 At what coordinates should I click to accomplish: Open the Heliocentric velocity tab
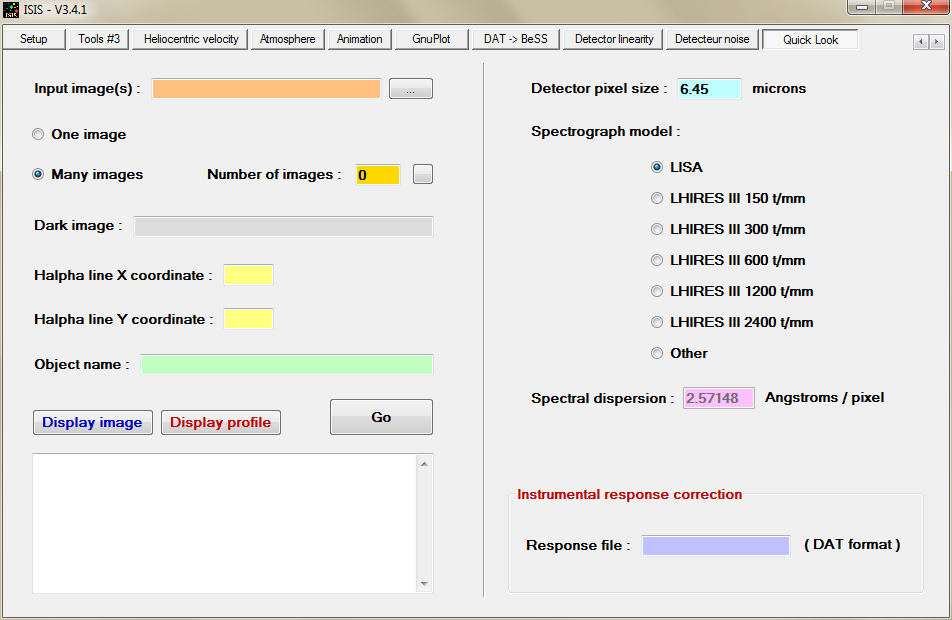[191, 39]
